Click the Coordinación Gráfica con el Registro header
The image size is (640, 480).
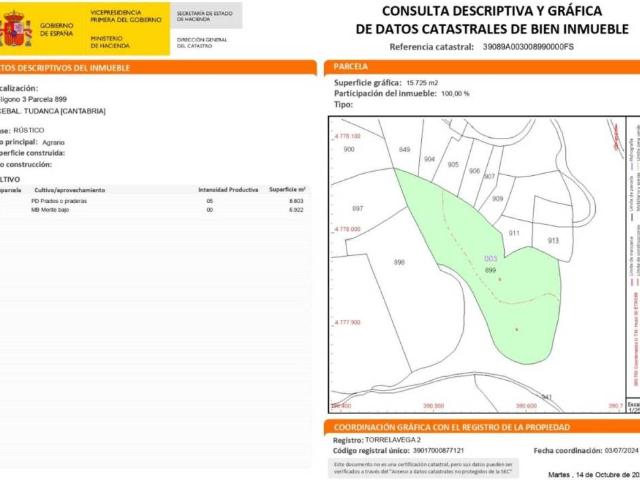coord(480,427)
